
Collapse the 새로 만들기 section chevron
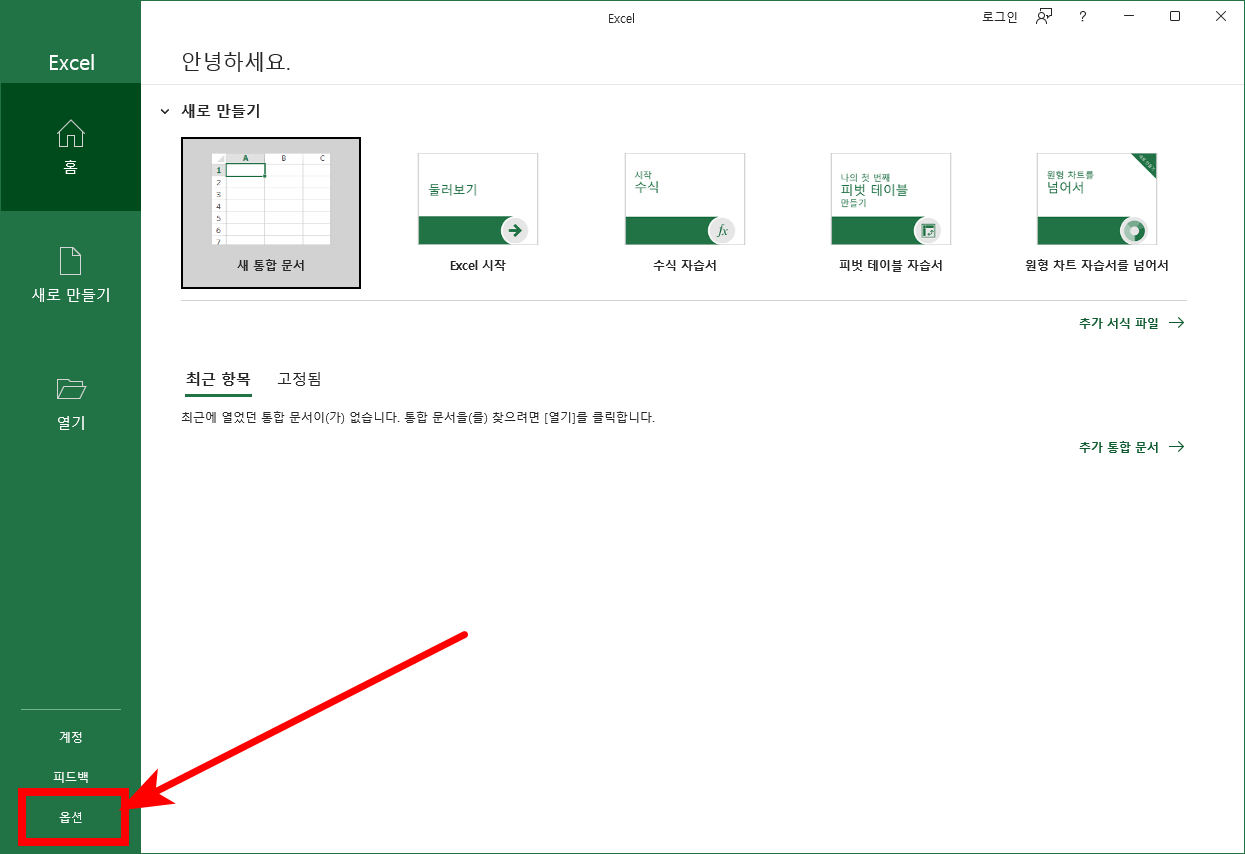[x=165, y=112]
